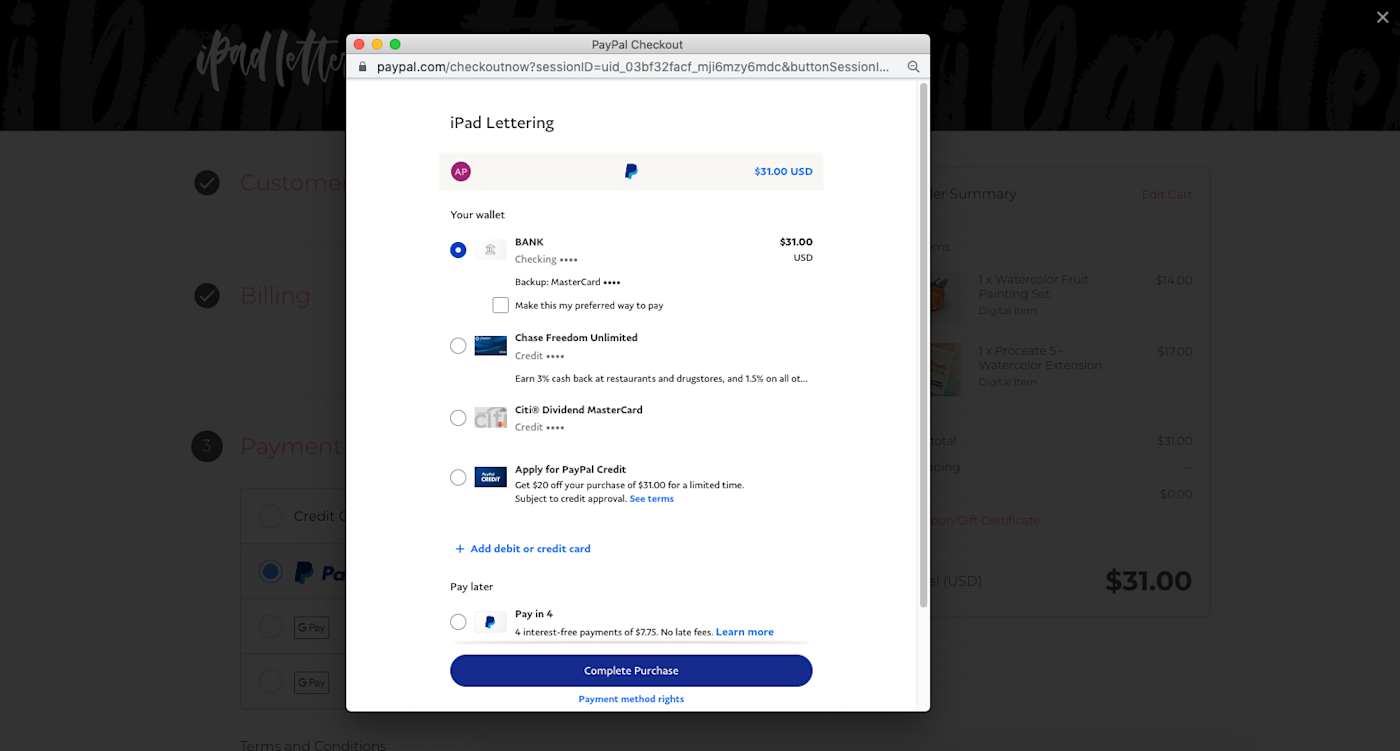Click the Billing step checkmark in background
The image size is (1400, 751).
207,296
